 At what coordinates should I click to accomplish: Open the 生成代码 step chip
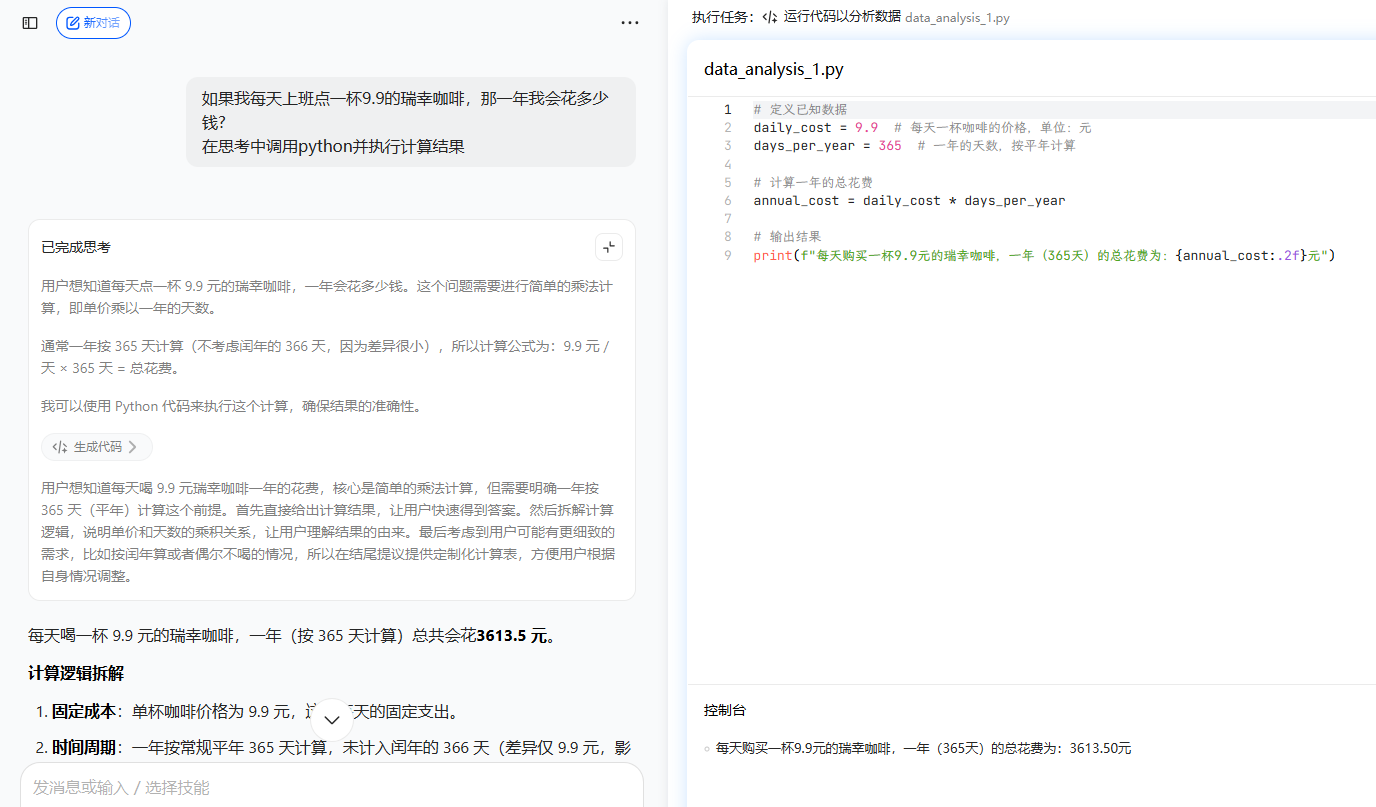coord(97,447)
